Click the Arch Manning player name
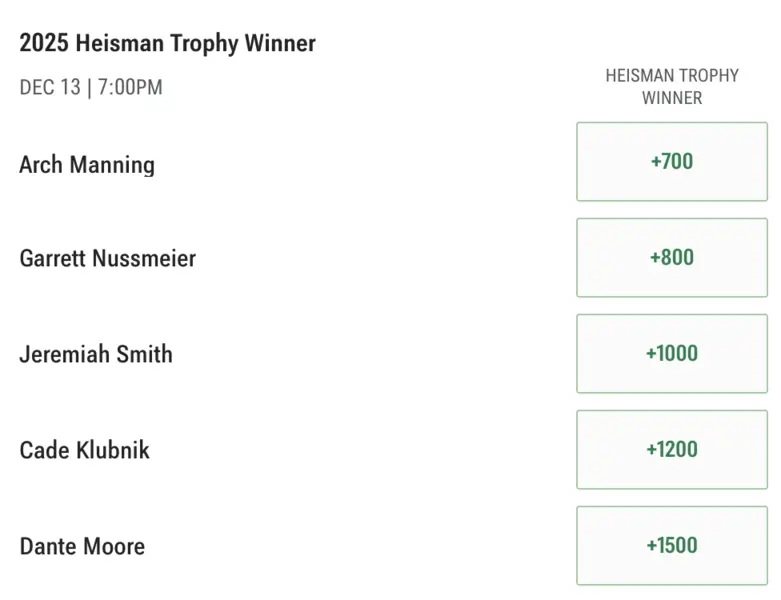Viewport: 781px width, 600px height. coord(87,164)
